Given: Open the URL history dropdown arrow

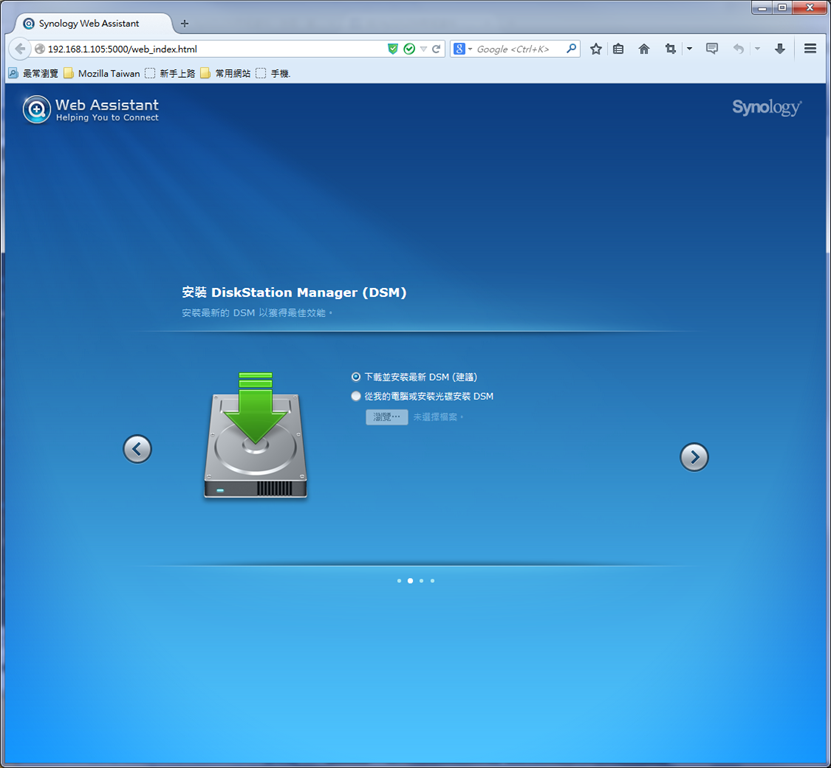Looking at the screenshot, I should click(x=423, y=49).
